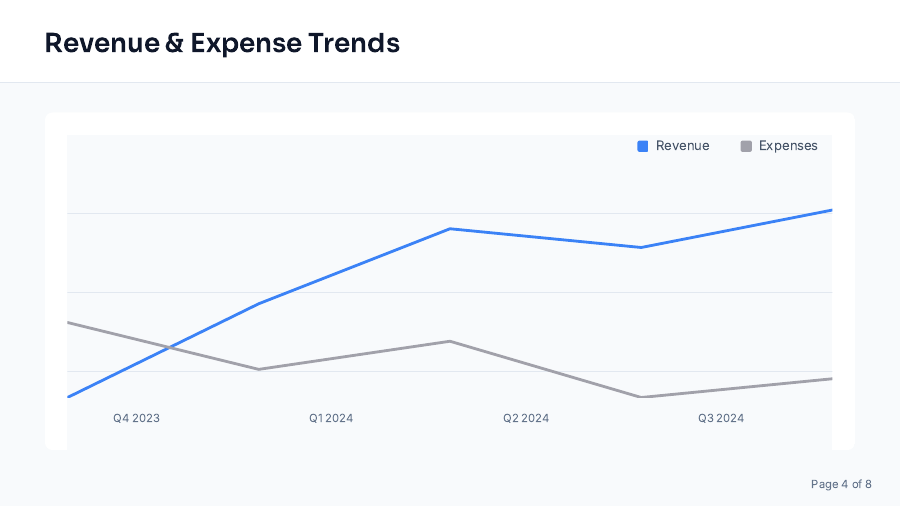Click the Page 4 of 8 indicator
Screen dimensions: 900x507
pos(840,484)
